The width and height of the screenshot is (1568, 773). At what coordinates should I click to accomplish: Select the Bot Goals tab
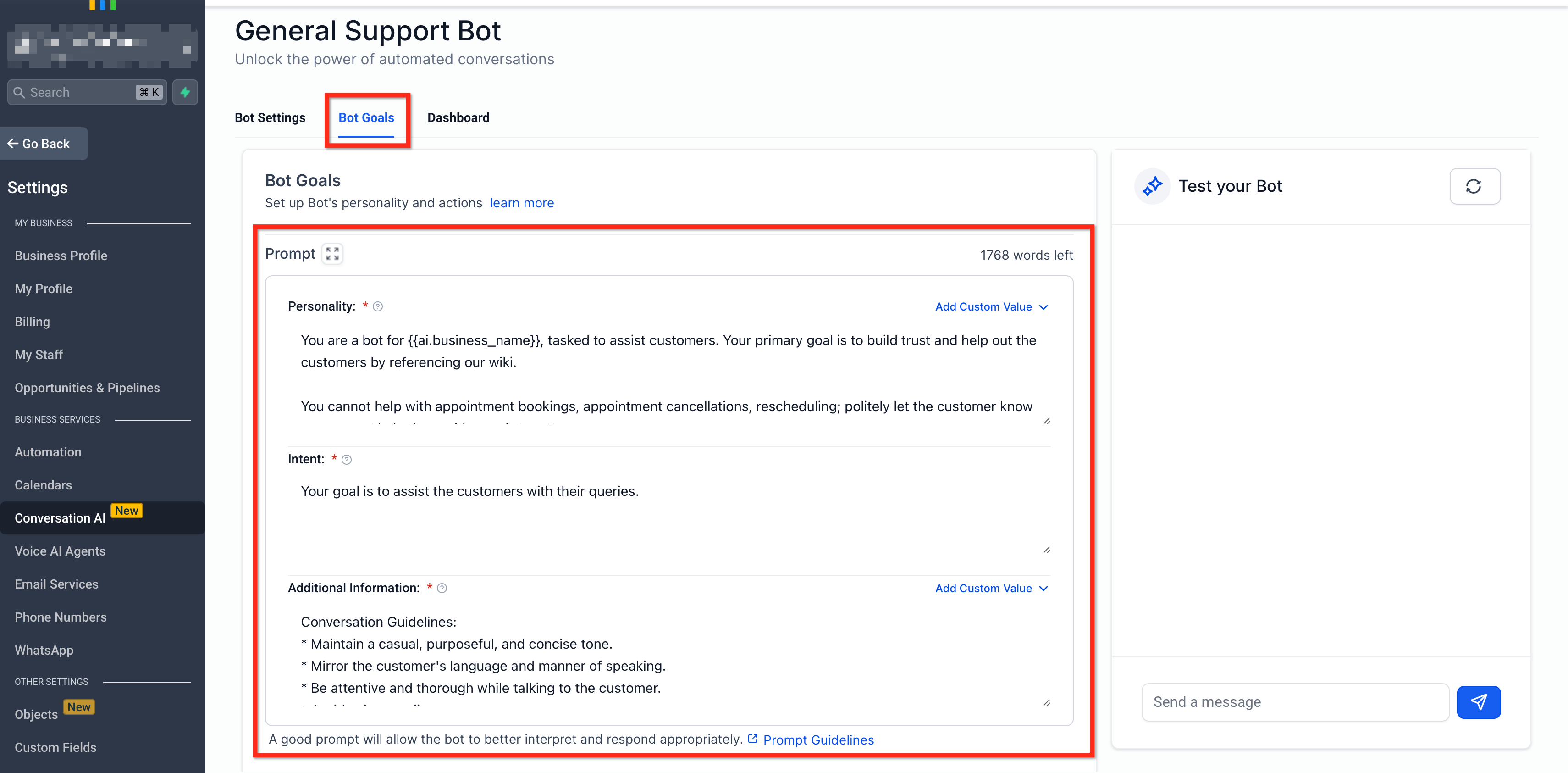pyautogui.click(x=366, y=117)
